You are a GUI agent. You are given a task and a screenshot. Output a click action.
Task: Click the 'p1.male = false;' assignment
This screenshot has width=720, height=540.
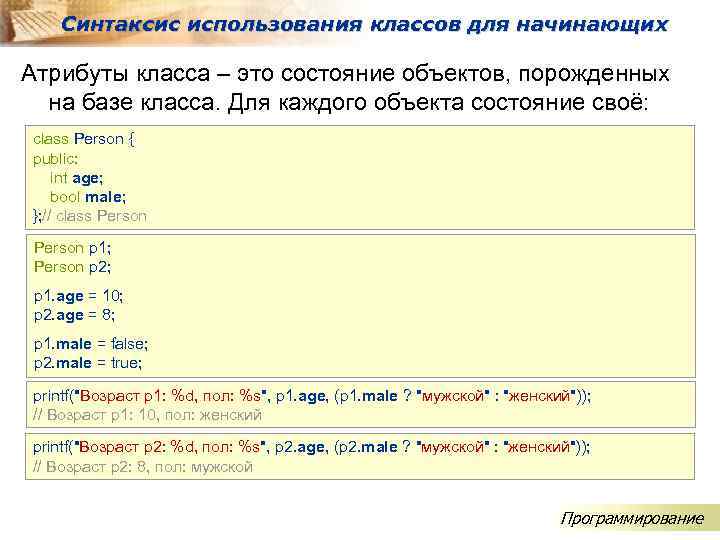click(x=91, y=344)
